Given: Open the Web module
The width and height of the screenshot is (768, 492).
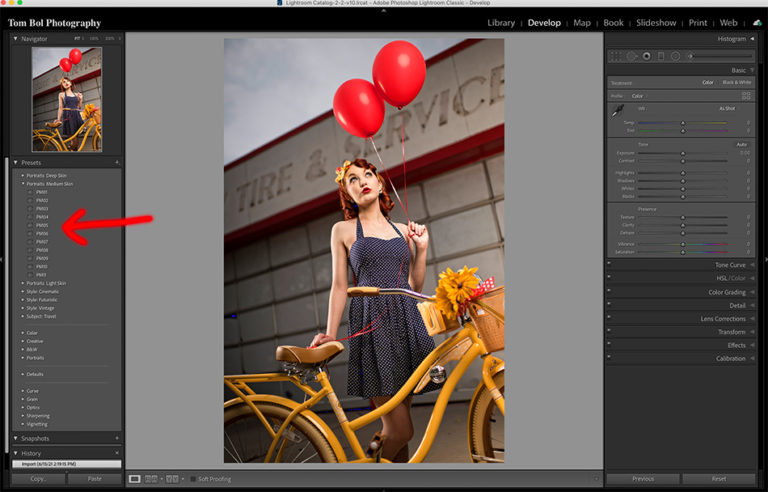Looking at the screenshot, I should [728, 23].
